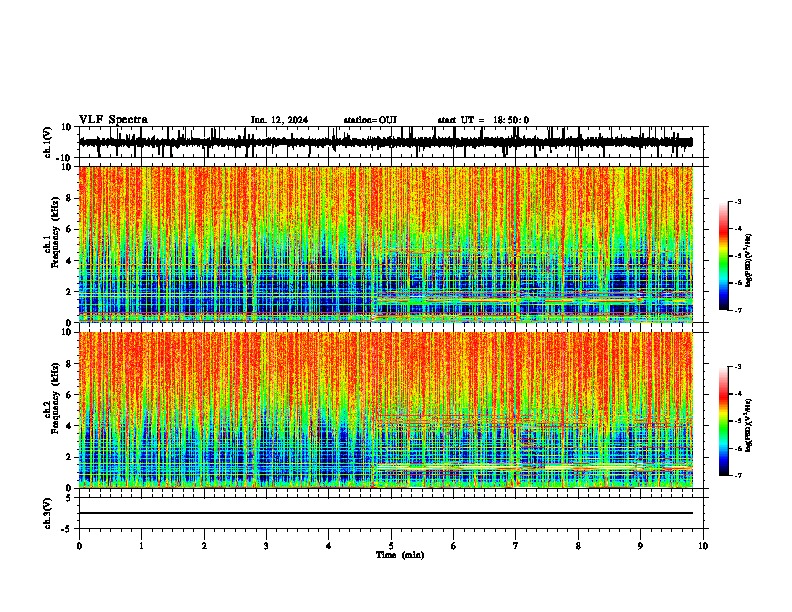Click the time axis tick label 9
792x612 pixels.
(640, 546)
